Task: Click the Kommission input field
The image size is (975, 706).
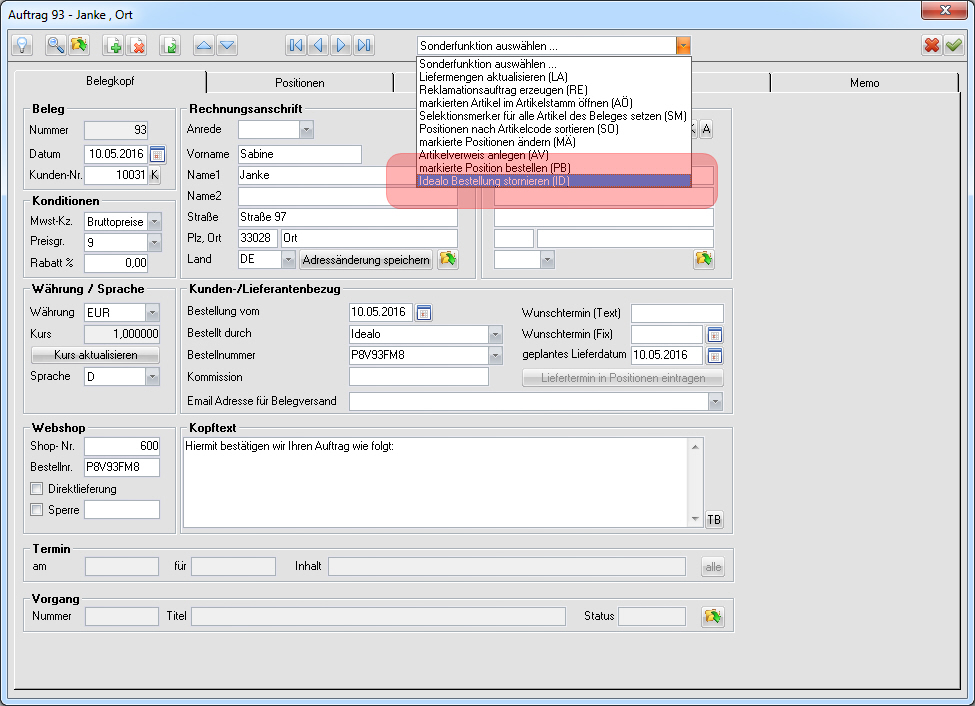Action: [418, 377]
